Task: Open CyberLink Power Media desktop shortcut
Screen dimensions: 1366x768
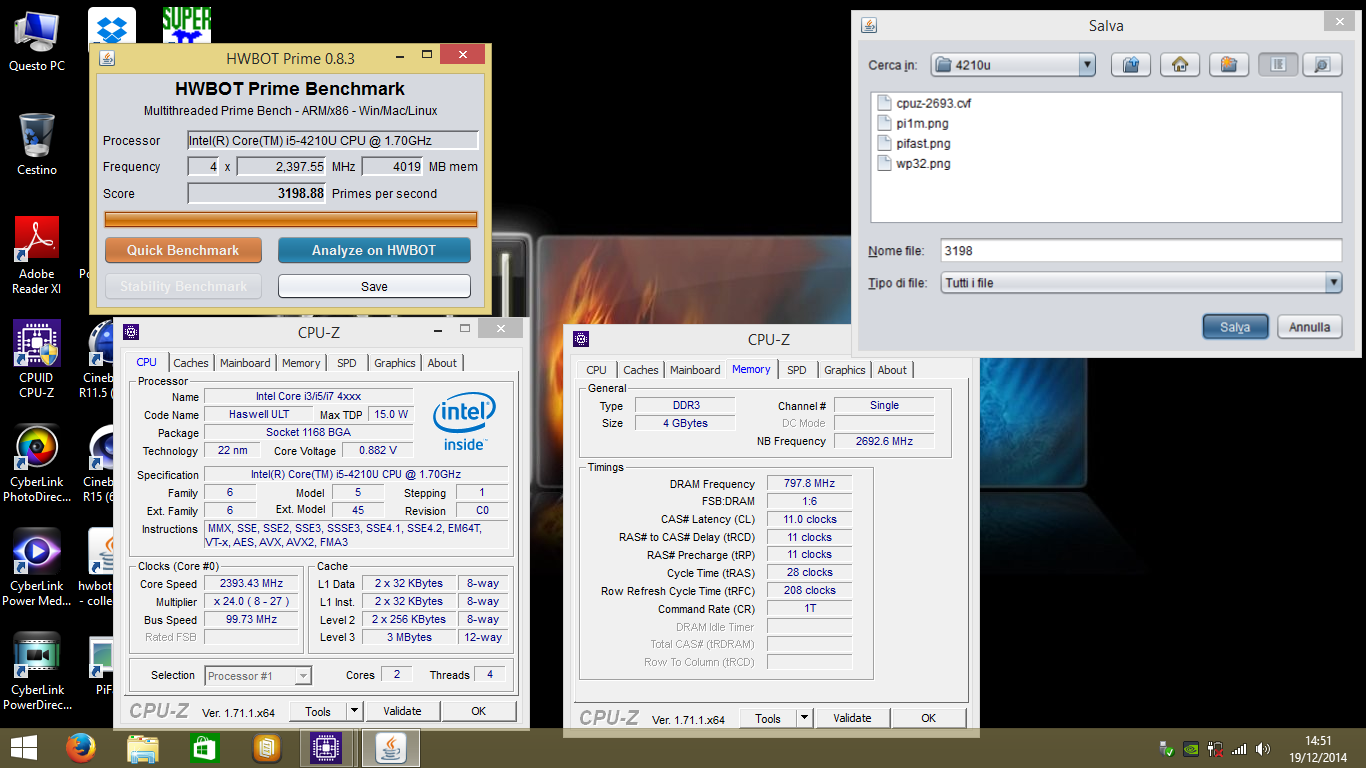Action: tap(36, 567)
